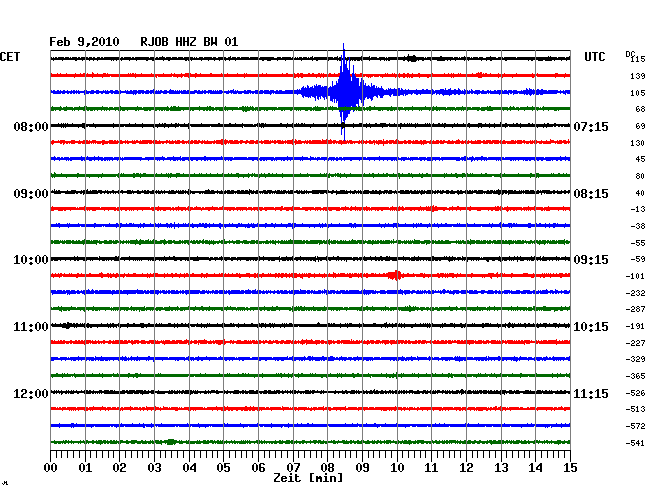Click the DC offset value -191
This screenshot has height=494, width=650.
pyautogui.click(x=635, y=326)
